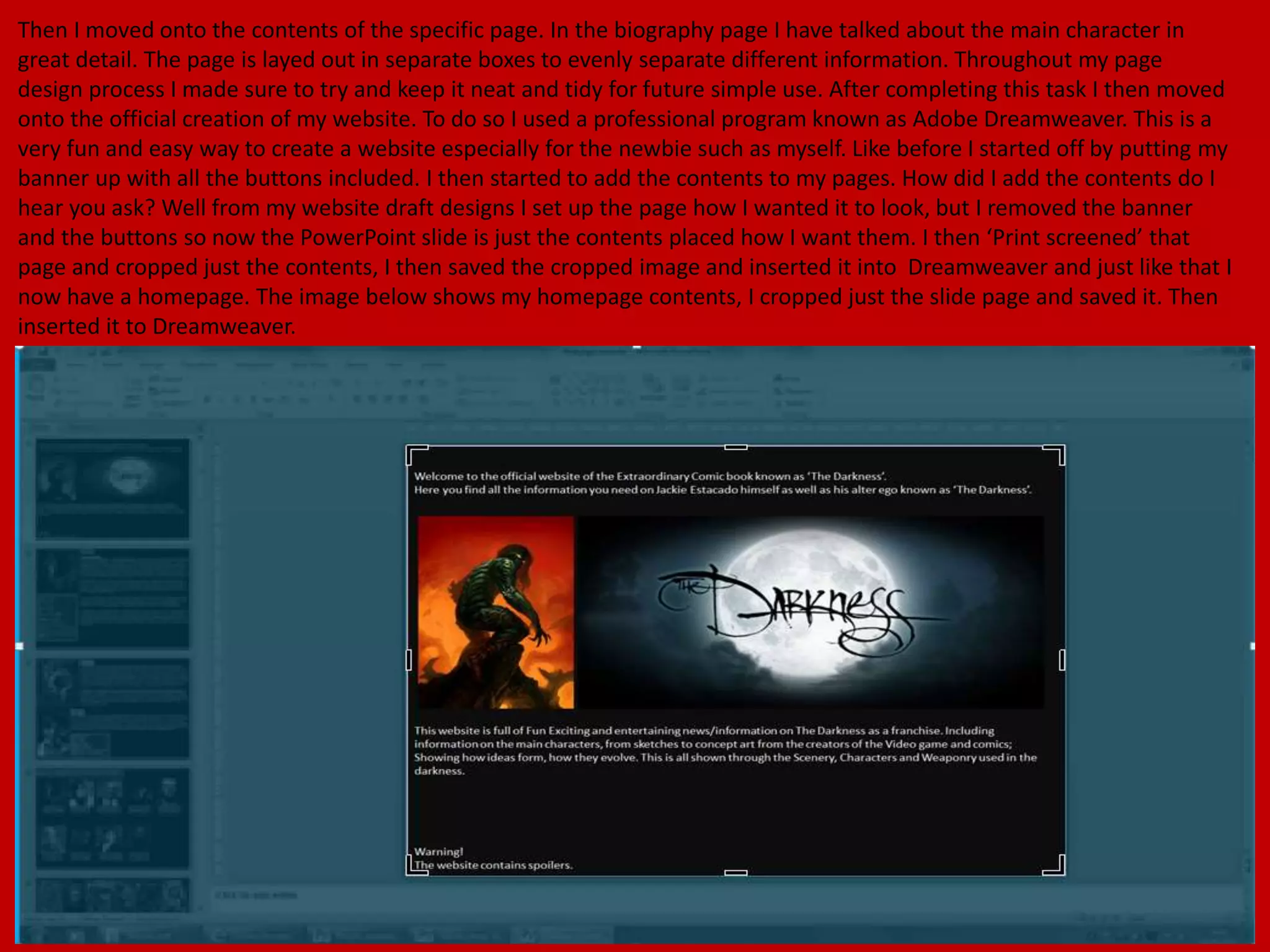Click the 'This website is full of Fun' paragraph
Screen dimensions: 1270x952
tap(726, 751)
